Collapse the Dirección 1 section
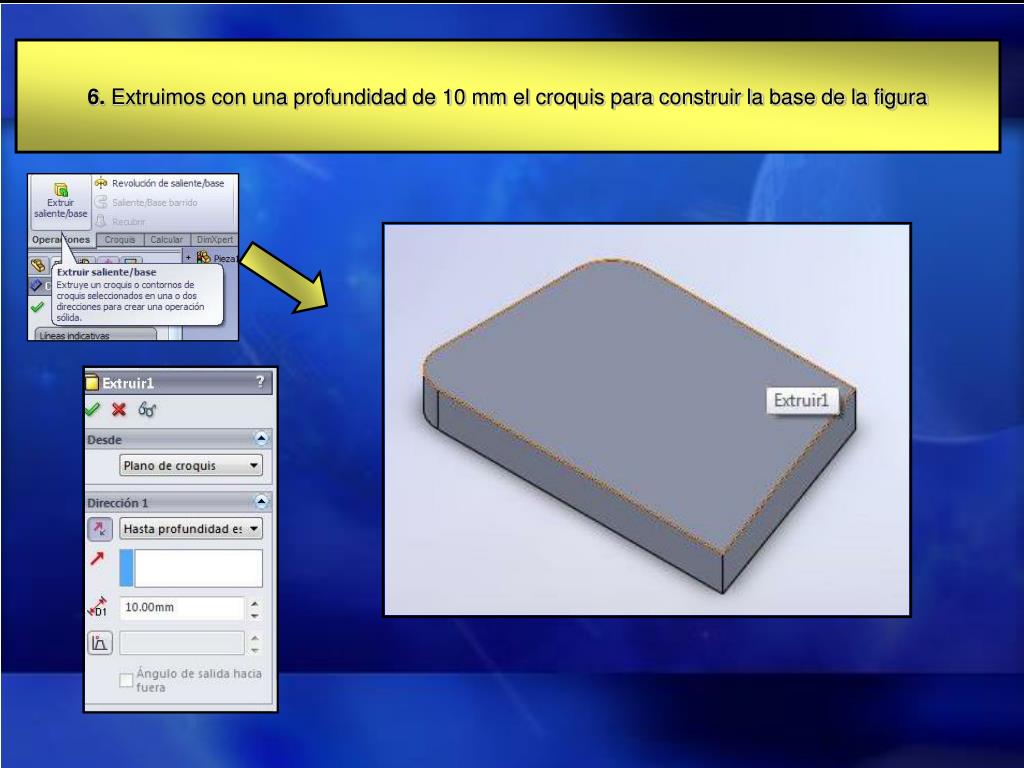This screenshot has height=768, width=1024. (261, 502)
